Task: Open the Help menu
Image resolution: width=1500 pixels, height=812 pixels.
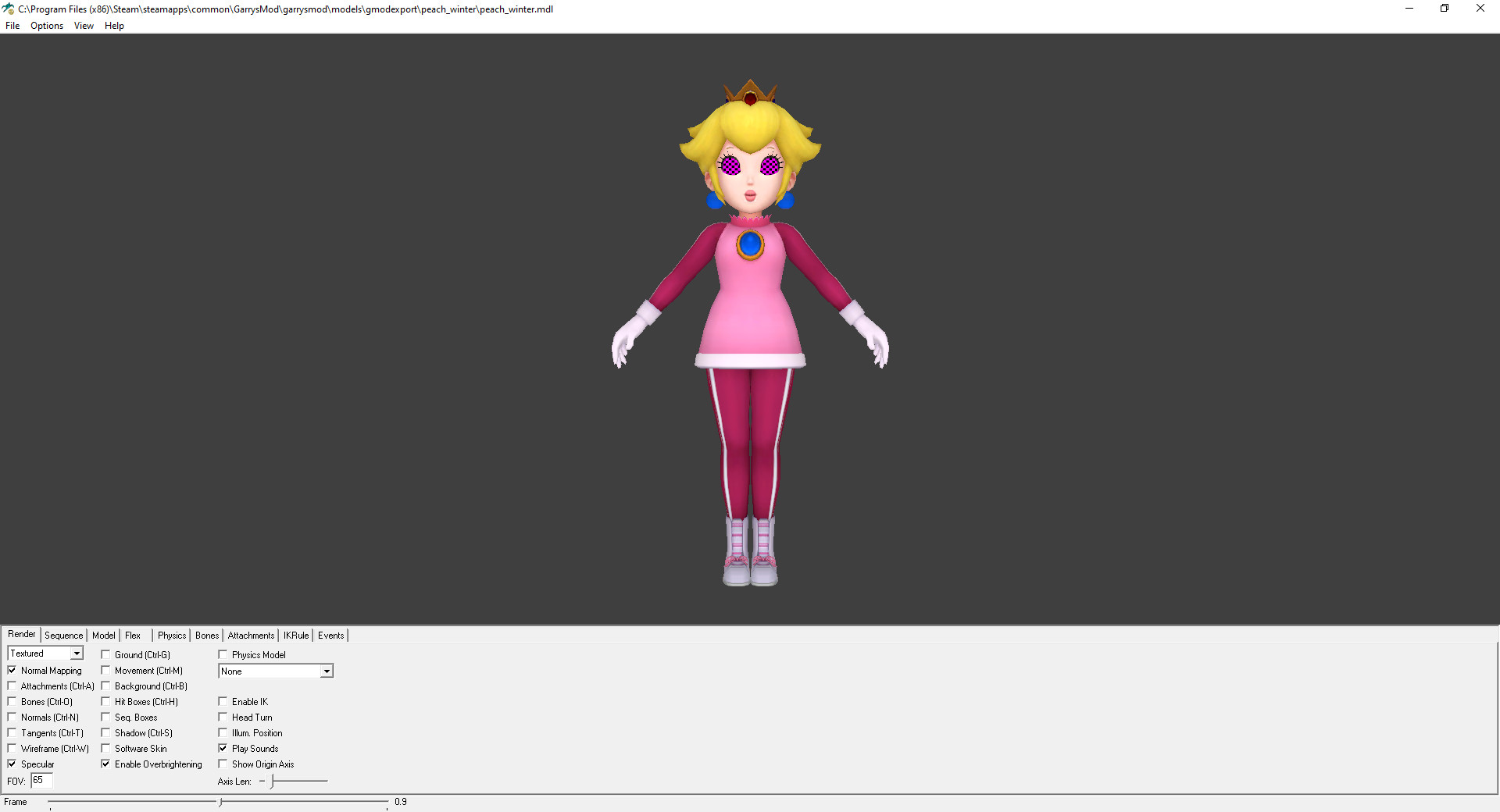Action: pos(114,26)
